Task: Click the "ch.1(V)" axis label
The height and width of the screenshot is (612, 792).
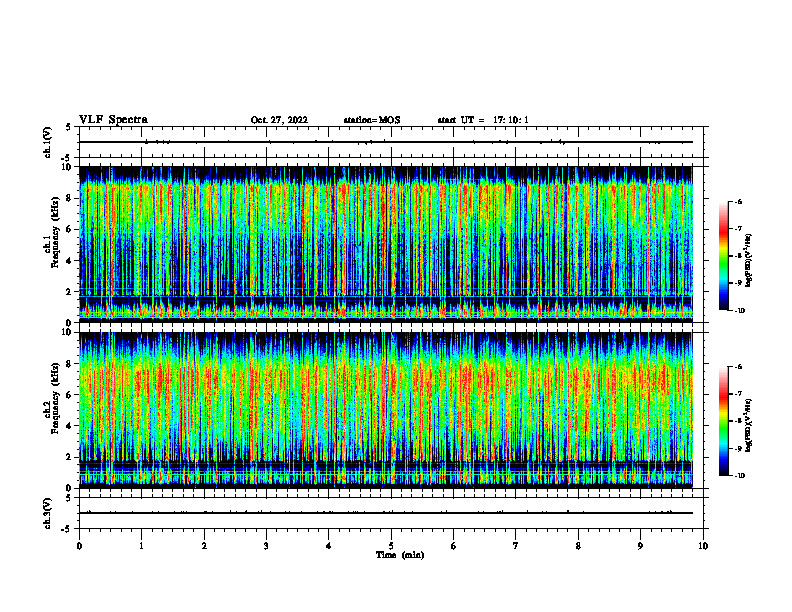Action: pyautogui.click(x=47, y=142)
